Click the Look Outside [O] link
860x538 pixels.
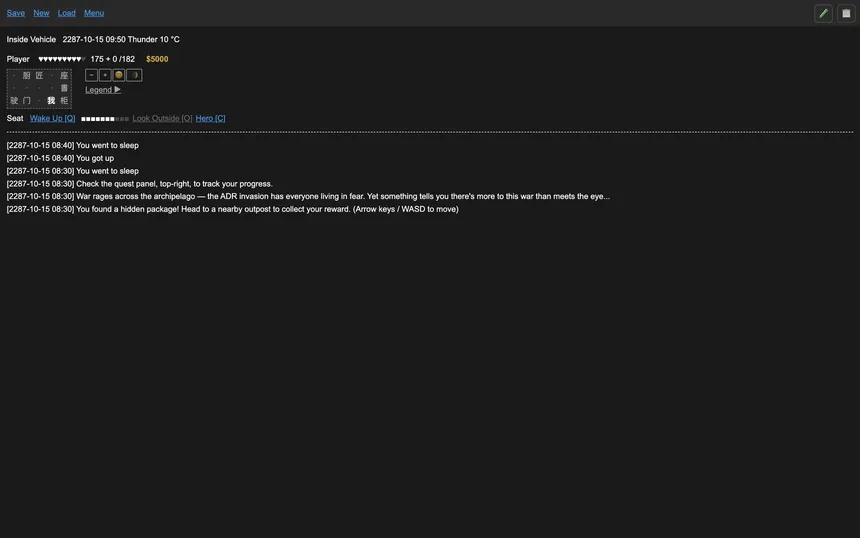pos(162,118)
